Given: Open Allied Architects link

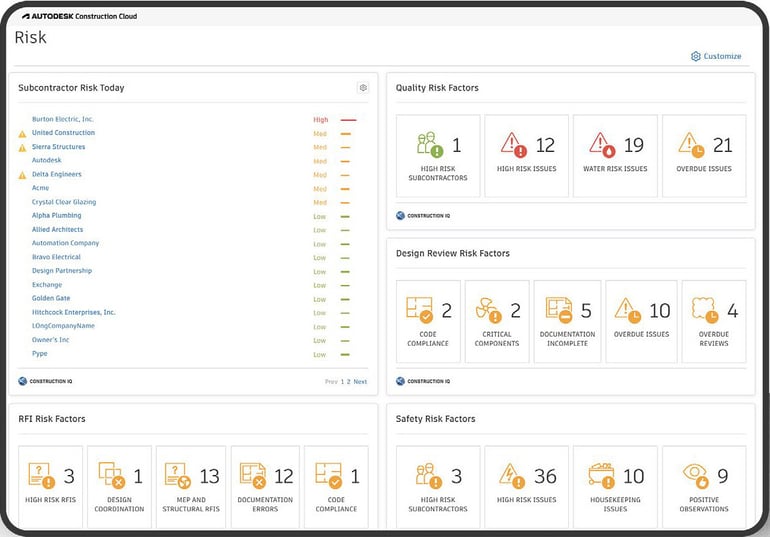Looking at the screenshot, I should pos(57,229).
